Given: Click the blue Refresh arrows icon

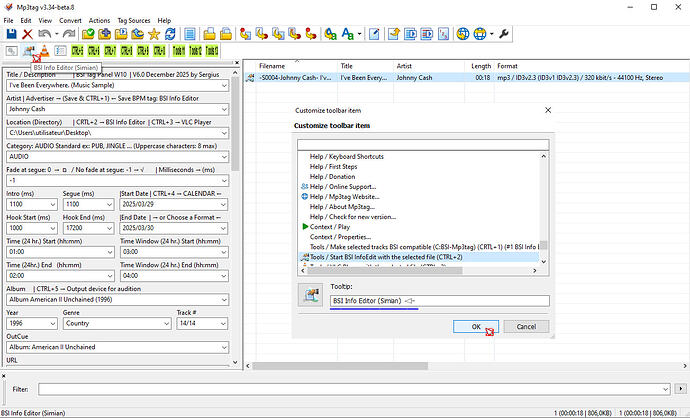Looking at the screenshot, I should pyautogui.click(x=170, y=34).
